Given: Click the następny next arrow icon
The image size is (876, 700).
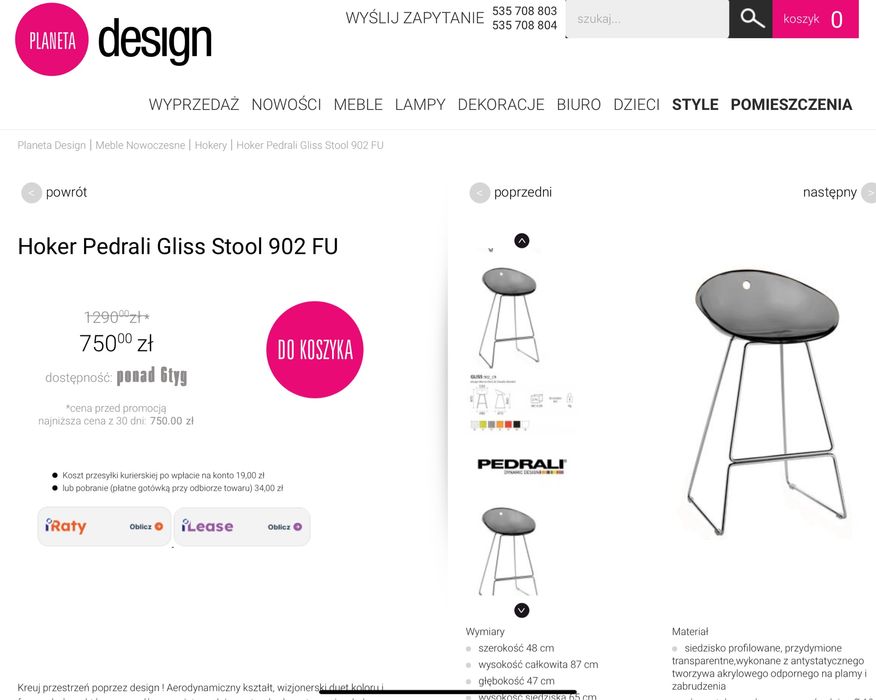Looking at the screenshot, I should coord(869,193).
